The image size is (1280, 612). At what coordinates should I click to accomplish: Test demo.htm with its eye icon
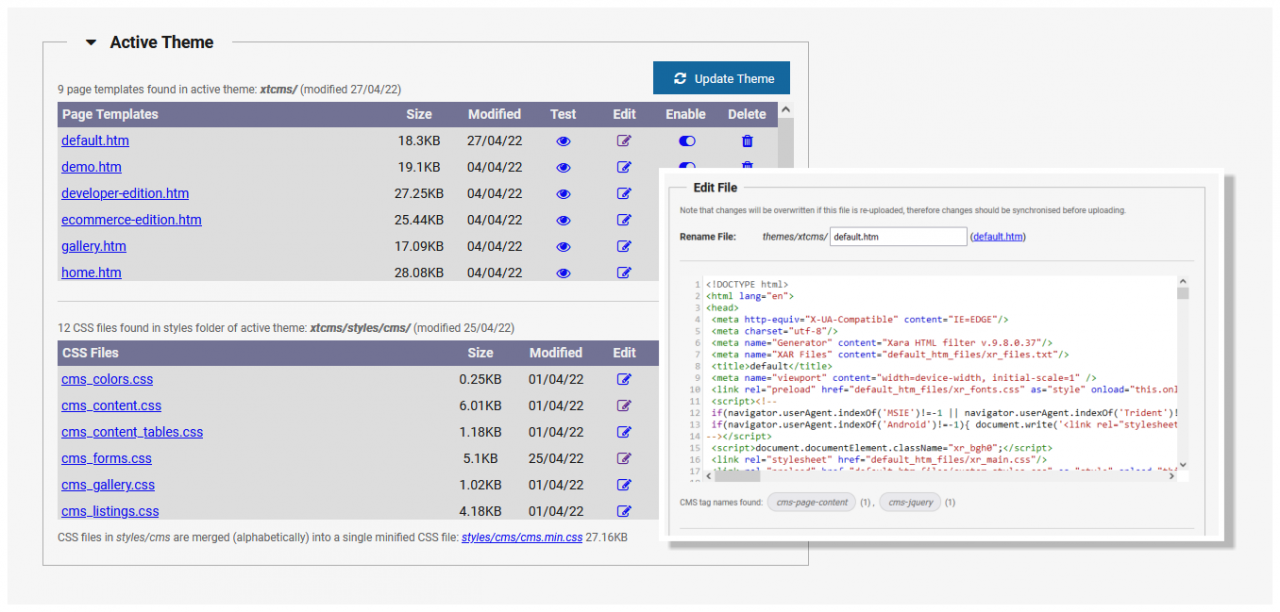[563, 168]
